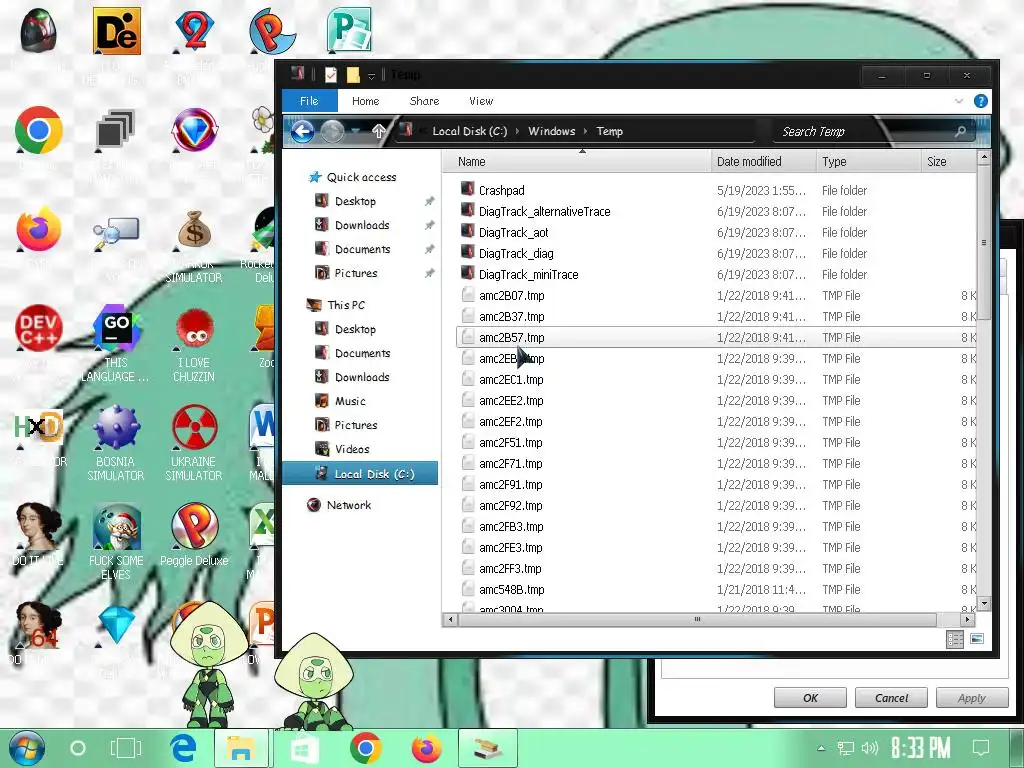Open Customize Quick Access Toolbar dropdown
Image resolution: width=1024 pixels, height=768 pixels.
[372, 76]
